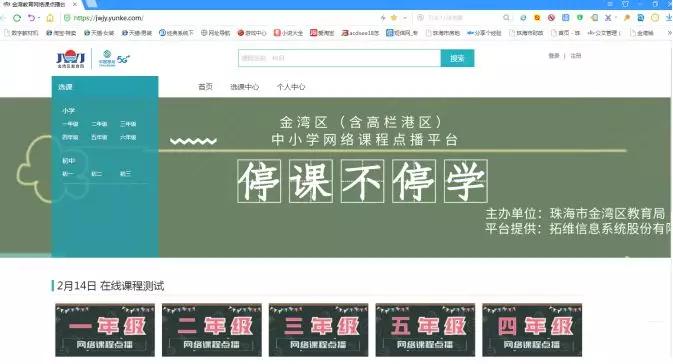The width and height of the screenshot is (673, 364).
Task: Select 二年级 in the sidebar
Action: (x=99, y=124)
